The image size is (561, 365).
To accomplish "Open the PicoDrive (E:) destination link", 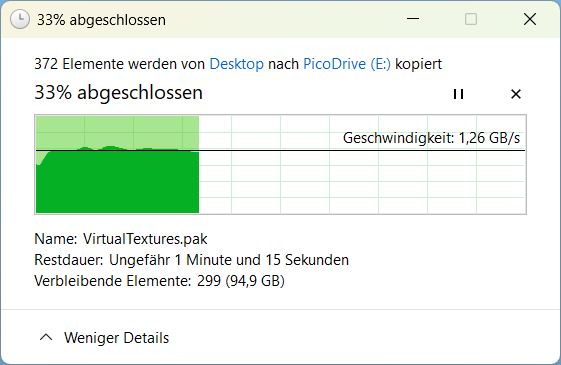I will (x=347, y=64).
